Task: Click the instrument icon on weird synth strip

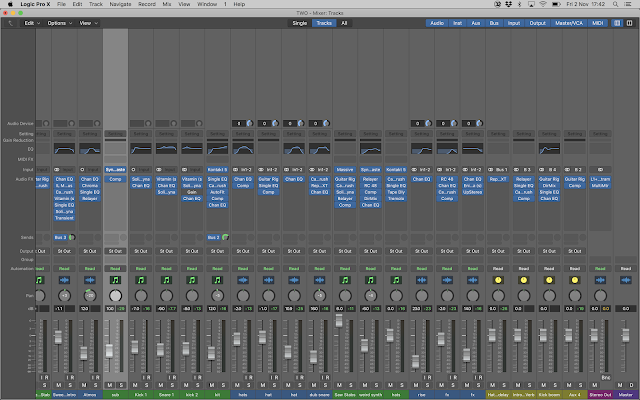Action: point(371,280)
